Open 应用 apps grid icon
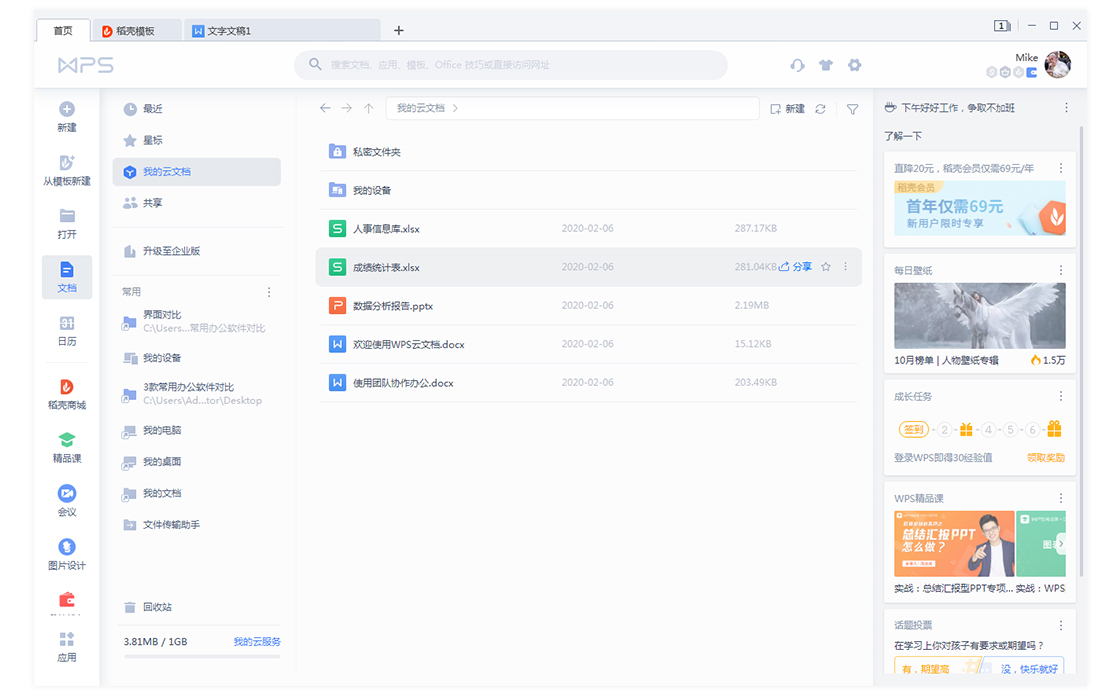This screenshot has width=1120, height=700. [x=66, y=639]
